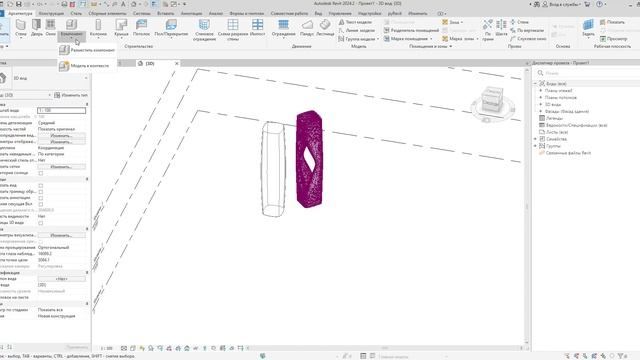Image resolution: width=640 pixels, height=360 pixels.
Task: Click Изменить тип (Edit Type) button
Action: tap(71, 95)
